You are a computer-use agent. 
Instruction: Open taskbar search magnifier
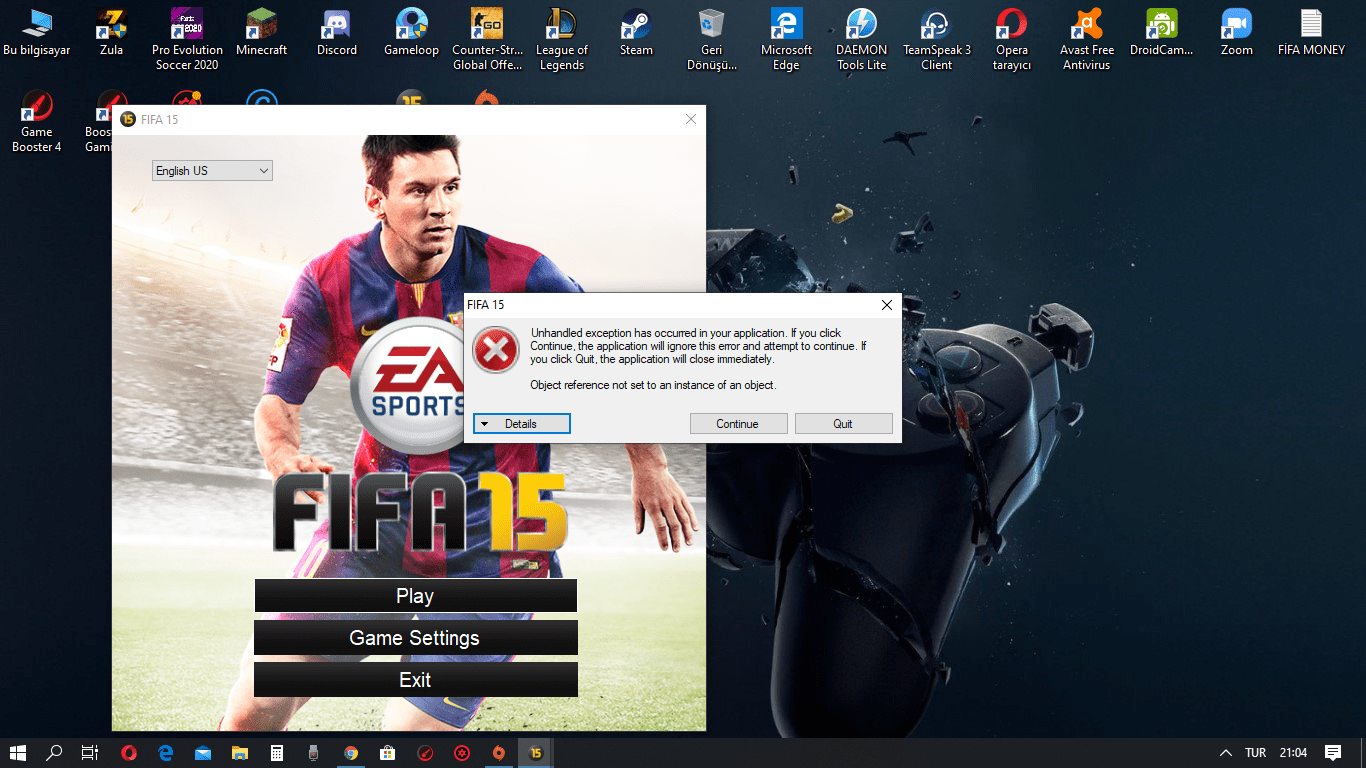click(55, 753)
